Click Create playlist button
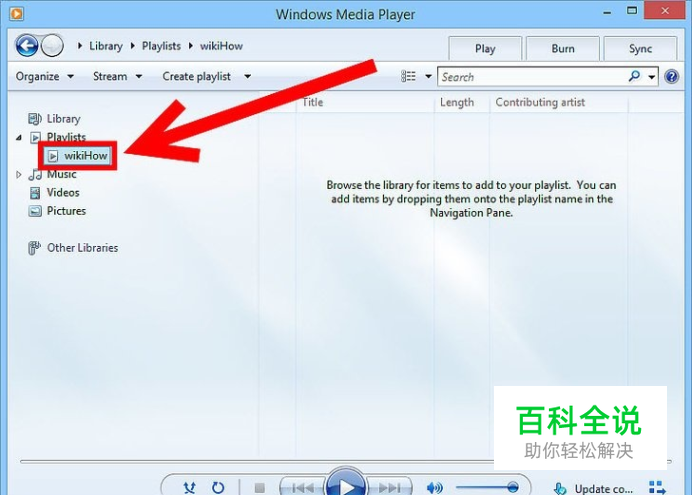The height and width of the screenshot is (495, 692). 196,77
